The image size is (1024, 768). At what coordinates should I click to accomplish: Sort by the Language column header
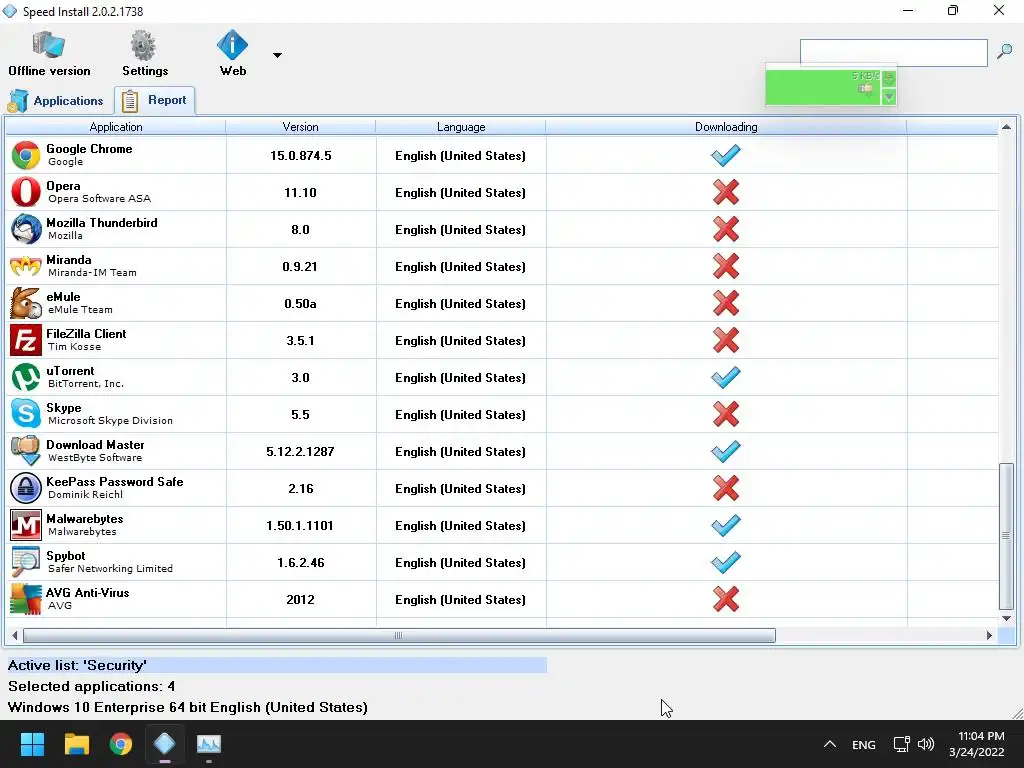coord(461,127)
